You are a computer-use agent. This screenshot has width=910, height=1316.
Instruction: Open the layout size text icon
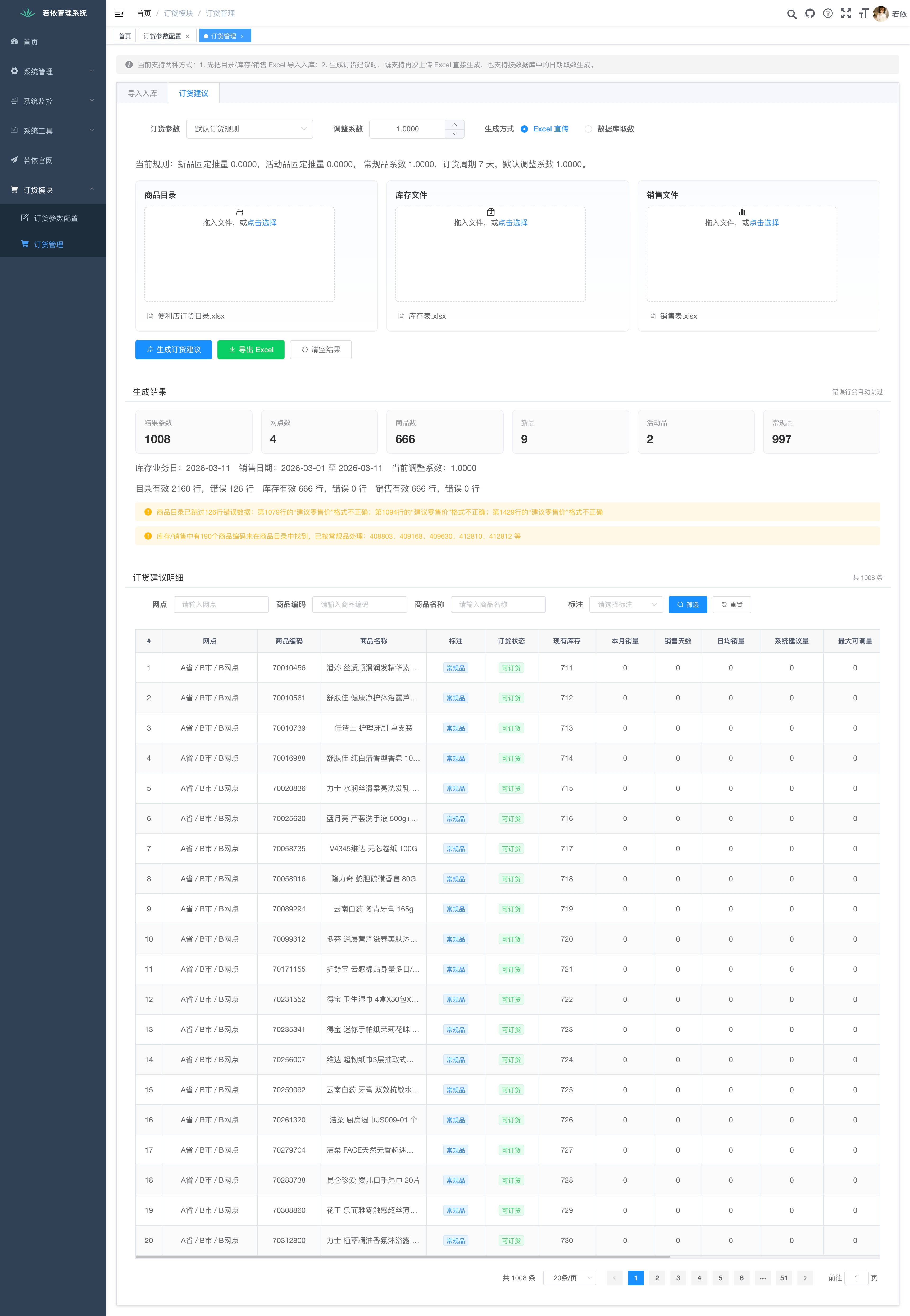pyautogui.click(x=864, y=13)
